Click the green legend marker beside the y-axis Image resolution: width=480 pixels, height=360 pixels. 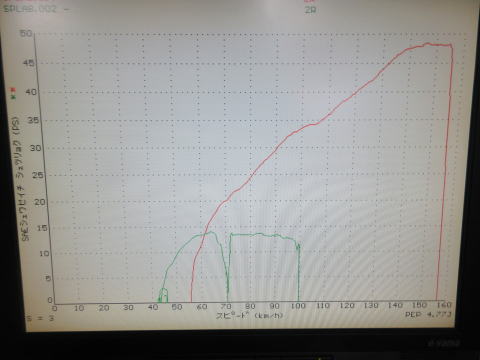[x=13, y=97]
